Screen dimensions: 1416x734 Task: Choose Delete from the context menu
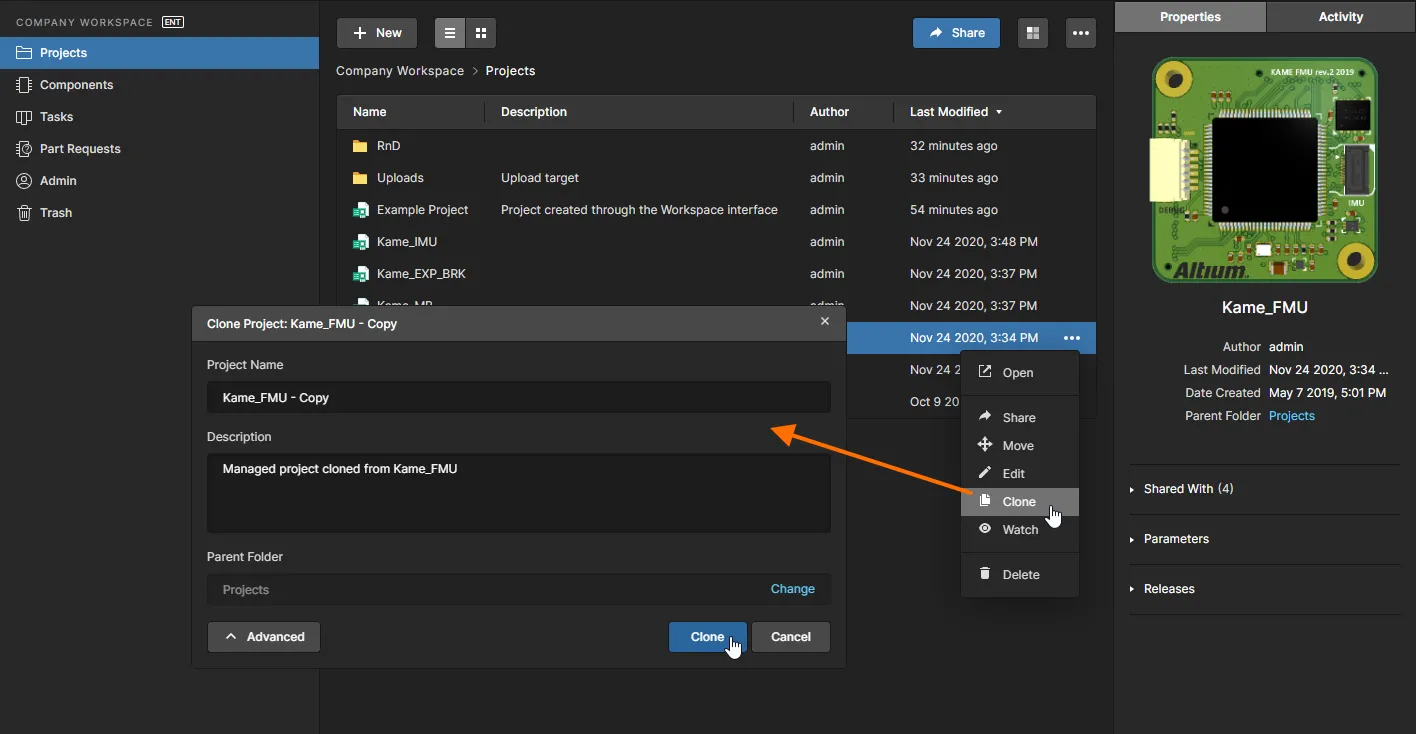[1020, 575]
